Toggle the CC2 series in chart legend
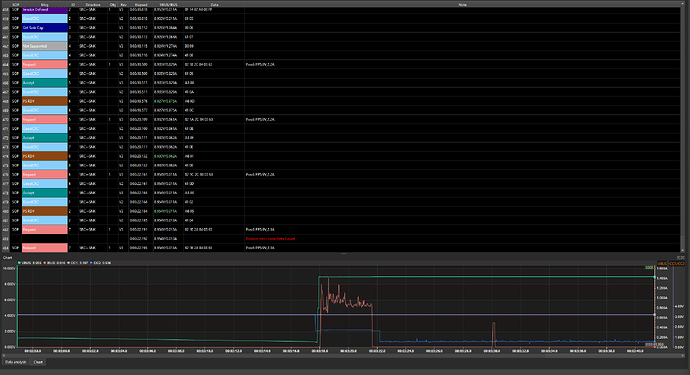This screenshot has height=375, width=690. [x=101, y=263]
